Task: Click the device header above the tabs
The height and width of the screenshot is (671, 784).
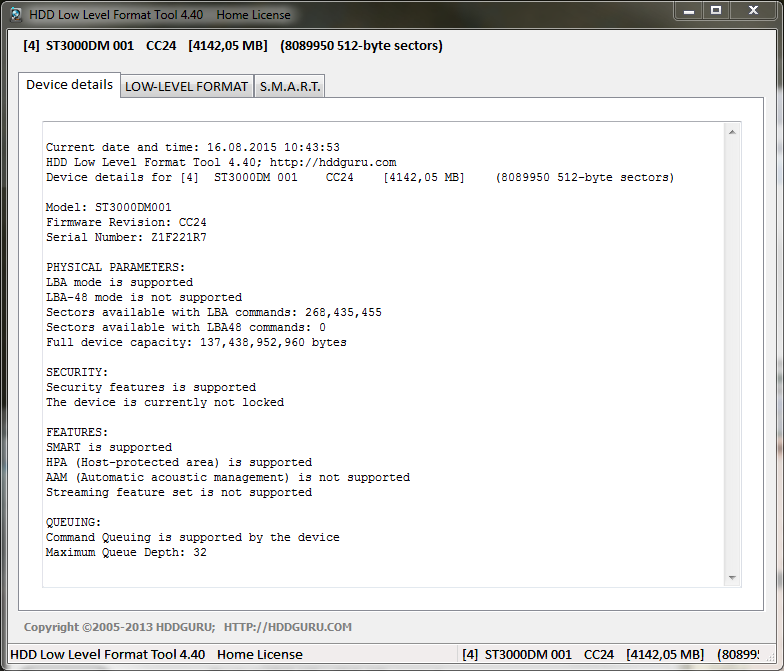Action: pos(233,46)
